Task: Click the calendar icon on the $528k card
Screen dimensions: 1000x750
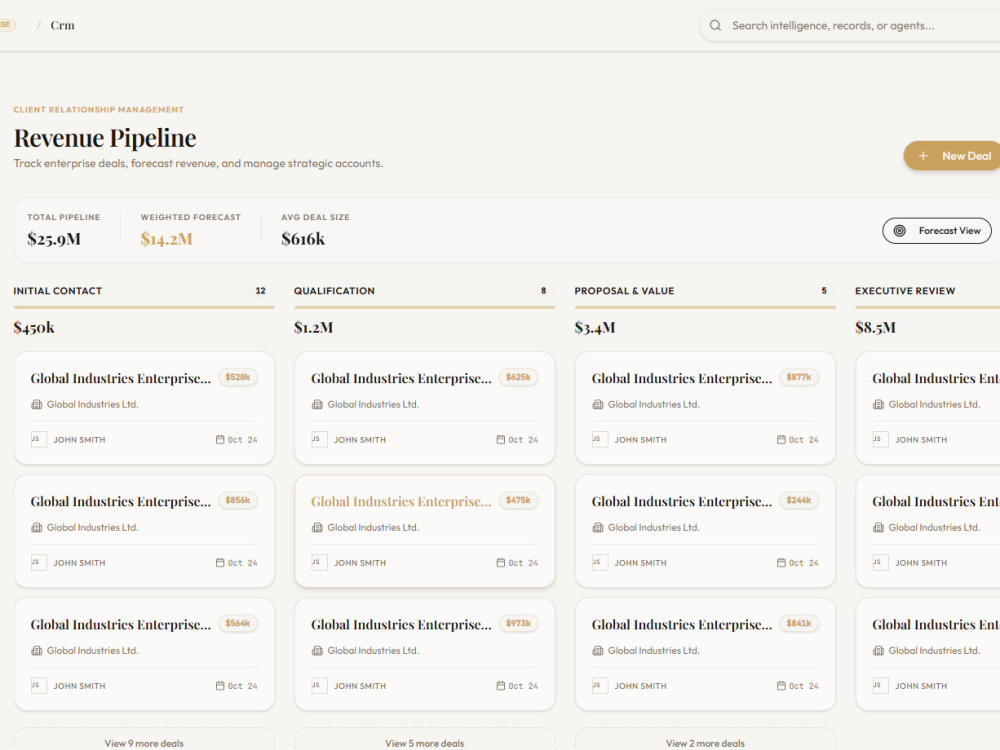Action: click(x=220, y=439)
